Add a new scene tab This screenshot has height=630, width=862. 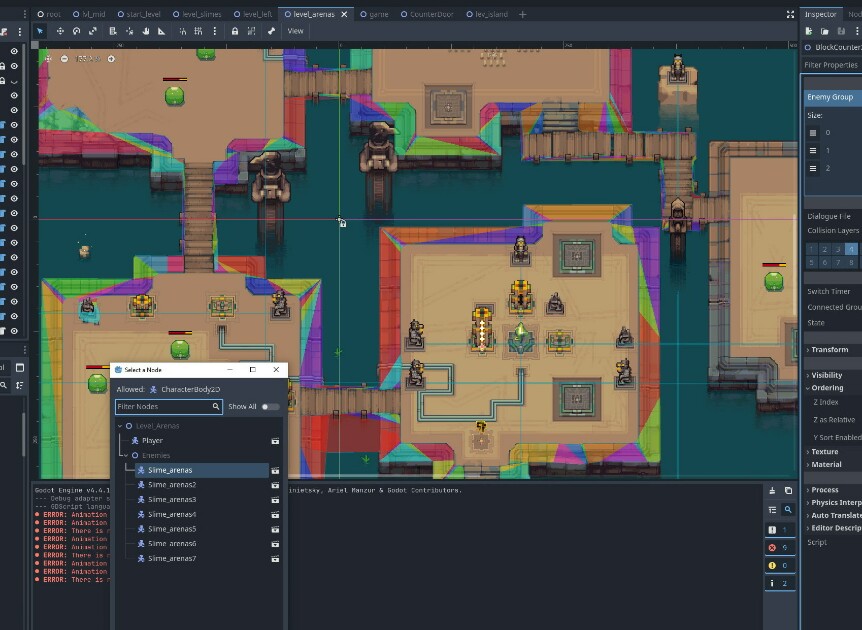coord(522,14)
